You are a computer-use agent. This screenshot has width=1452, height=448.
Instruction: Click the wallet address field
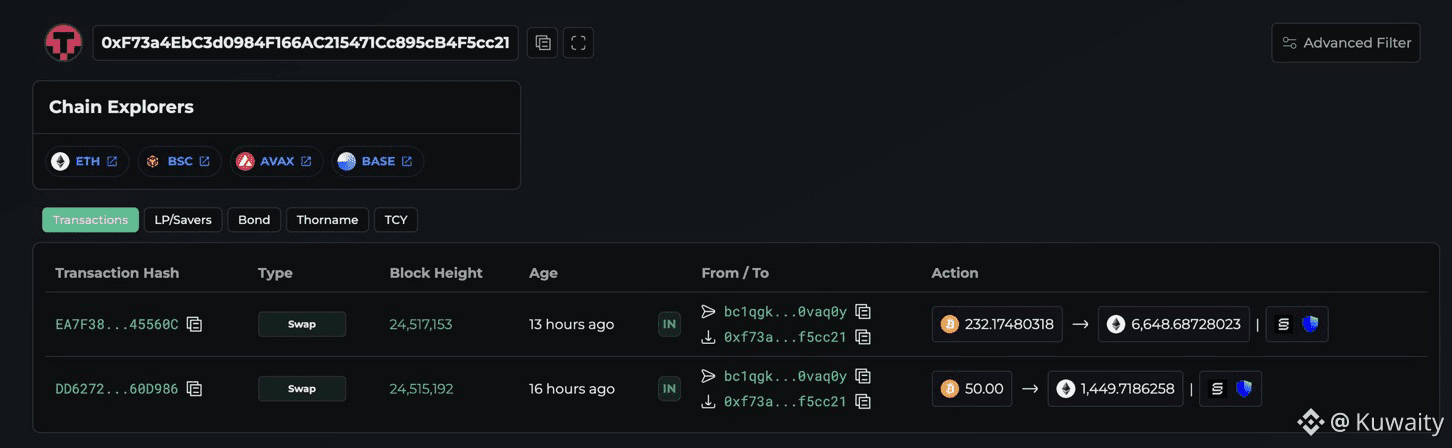305,43
